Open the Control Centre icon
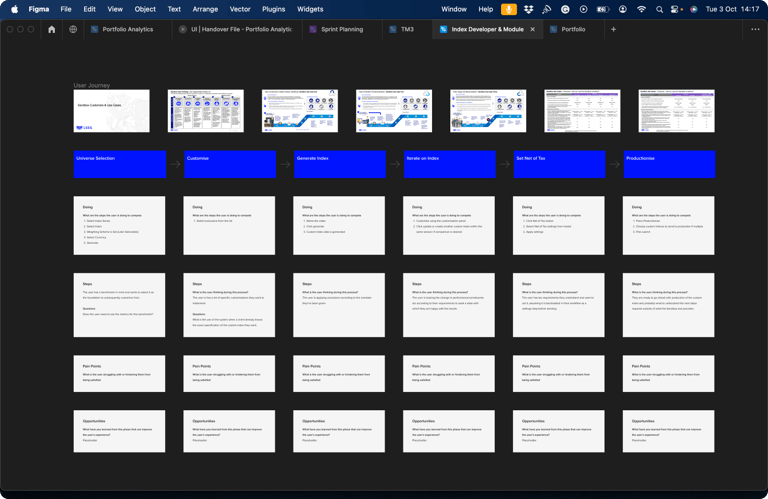The image size is (768, 499). (676, 9)
